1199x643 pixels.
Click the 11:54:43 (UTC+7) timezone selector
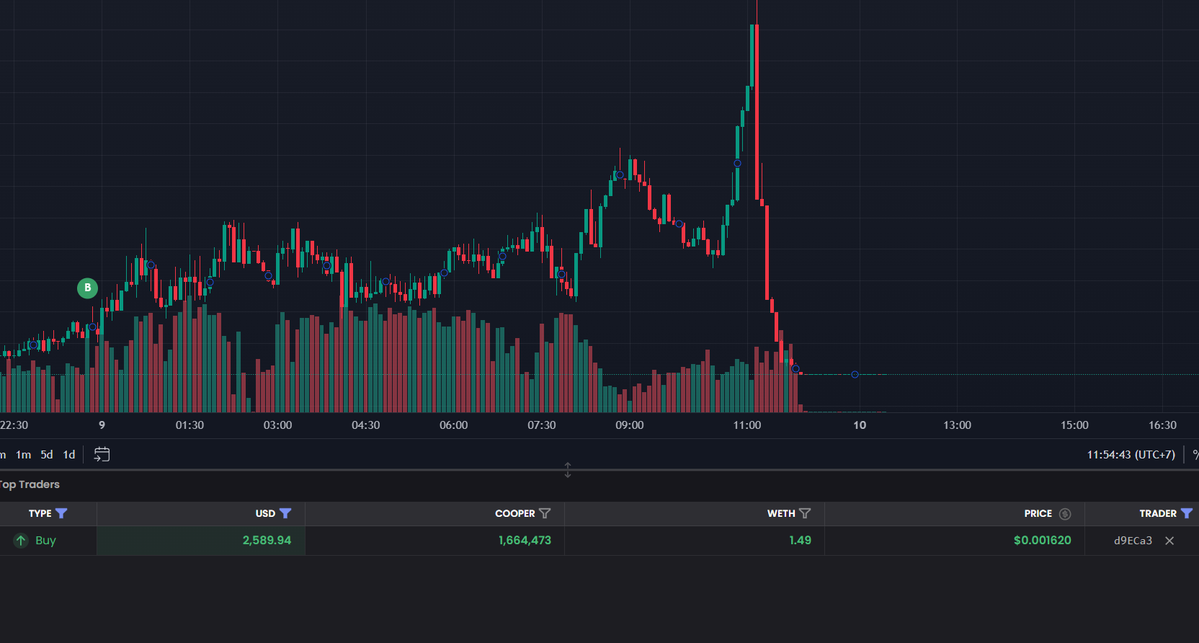point(1131,455)
